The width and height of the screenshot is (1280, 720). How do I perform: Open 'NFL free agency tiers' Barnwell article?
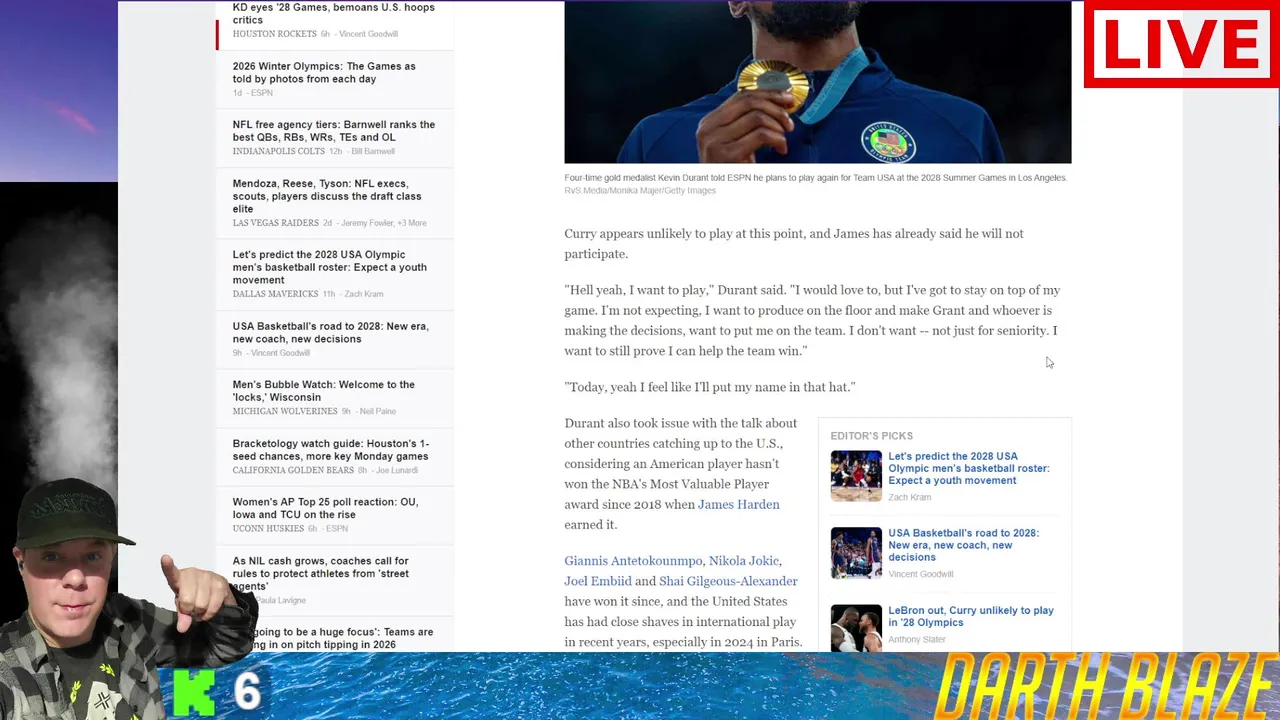(x=333, y=131)
